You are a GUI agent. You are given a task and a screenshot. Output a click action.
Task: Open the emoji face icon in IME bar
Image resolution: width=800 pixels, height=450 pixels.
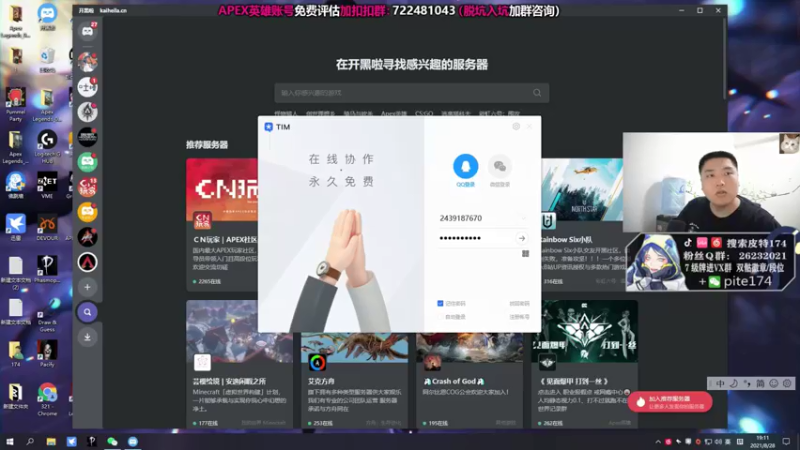(x=773, y=383)
